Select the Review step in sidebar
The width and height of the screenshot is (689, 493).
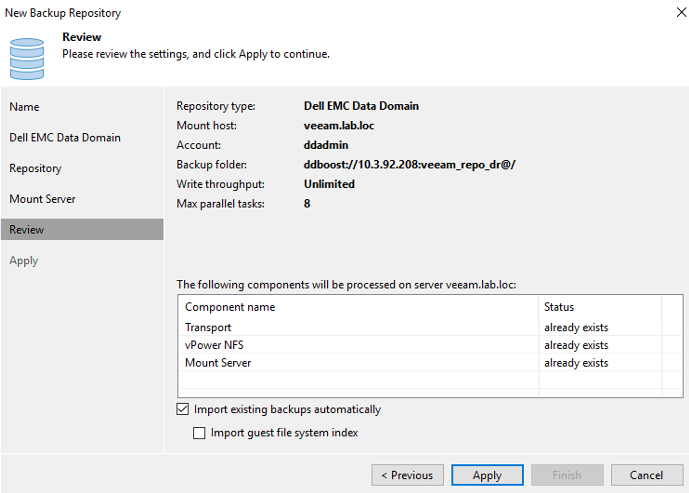click(82, 229)
